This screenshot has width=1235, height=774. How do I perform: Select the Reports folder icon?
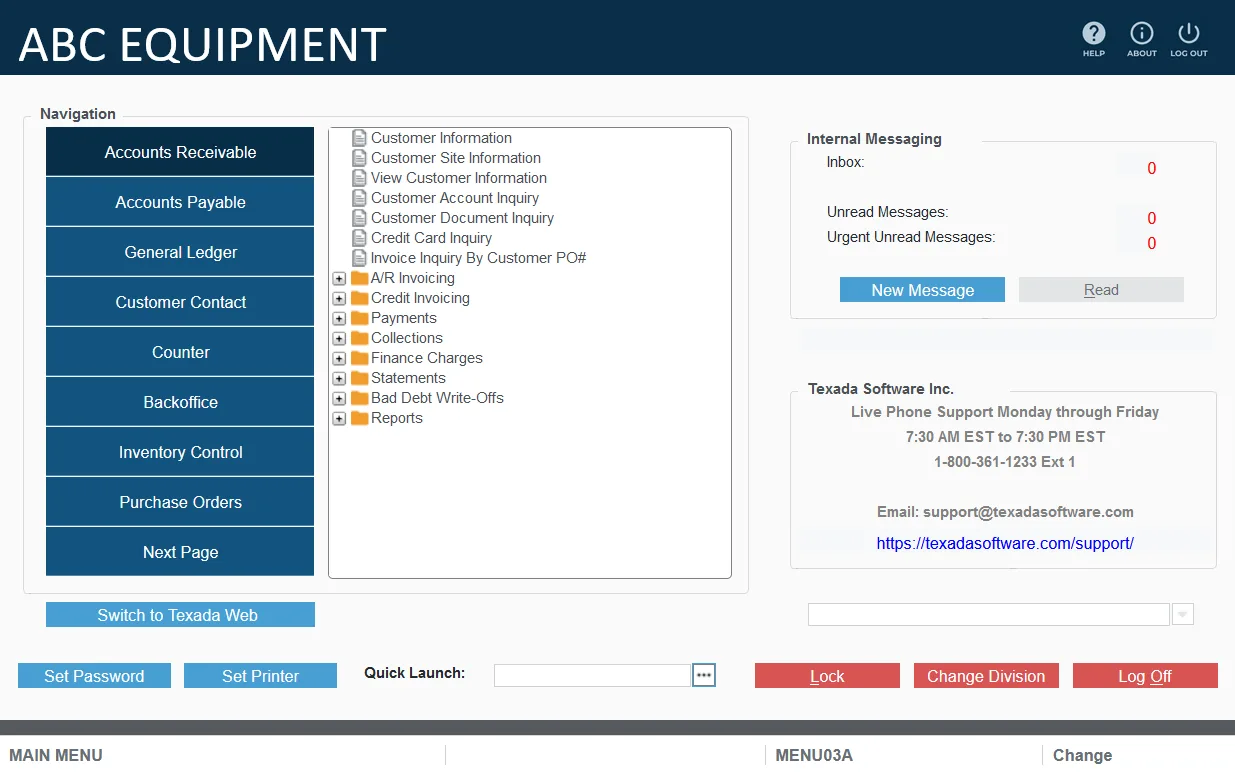[x=360, y=418]
